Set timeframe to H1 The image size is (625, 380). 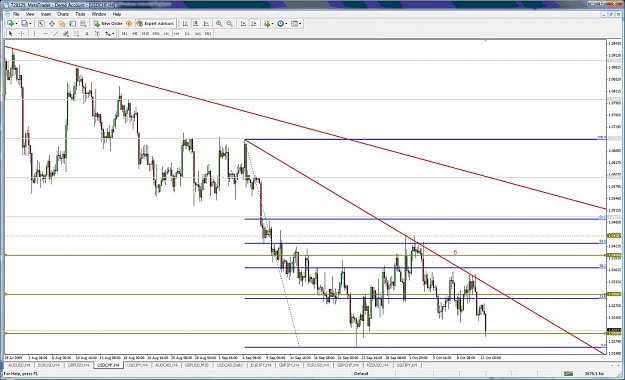[x=166, y=33]
